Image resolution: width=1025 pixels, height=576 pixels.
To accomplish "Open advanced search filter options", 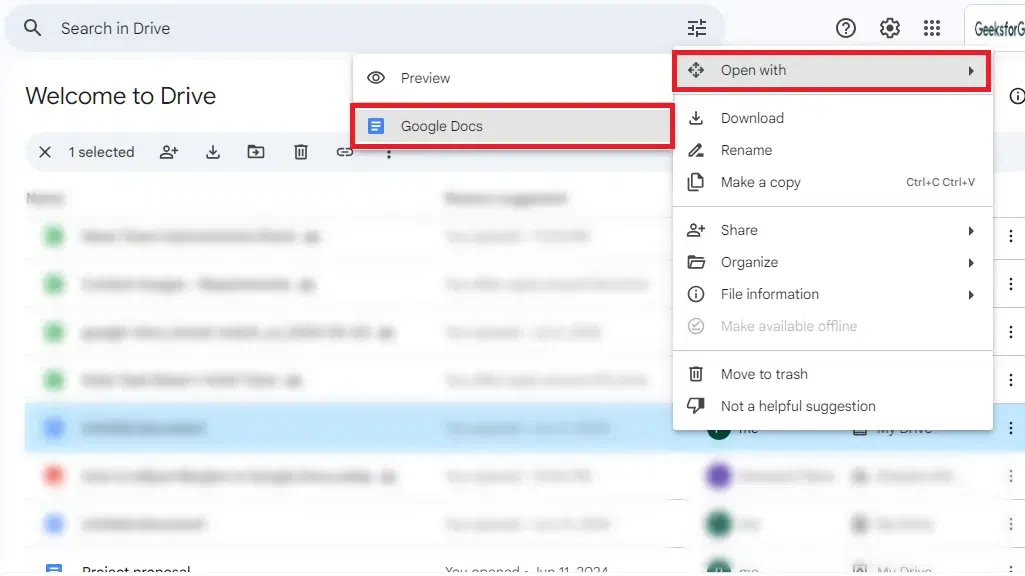I will pyautogui.click(x=697, y=28).
